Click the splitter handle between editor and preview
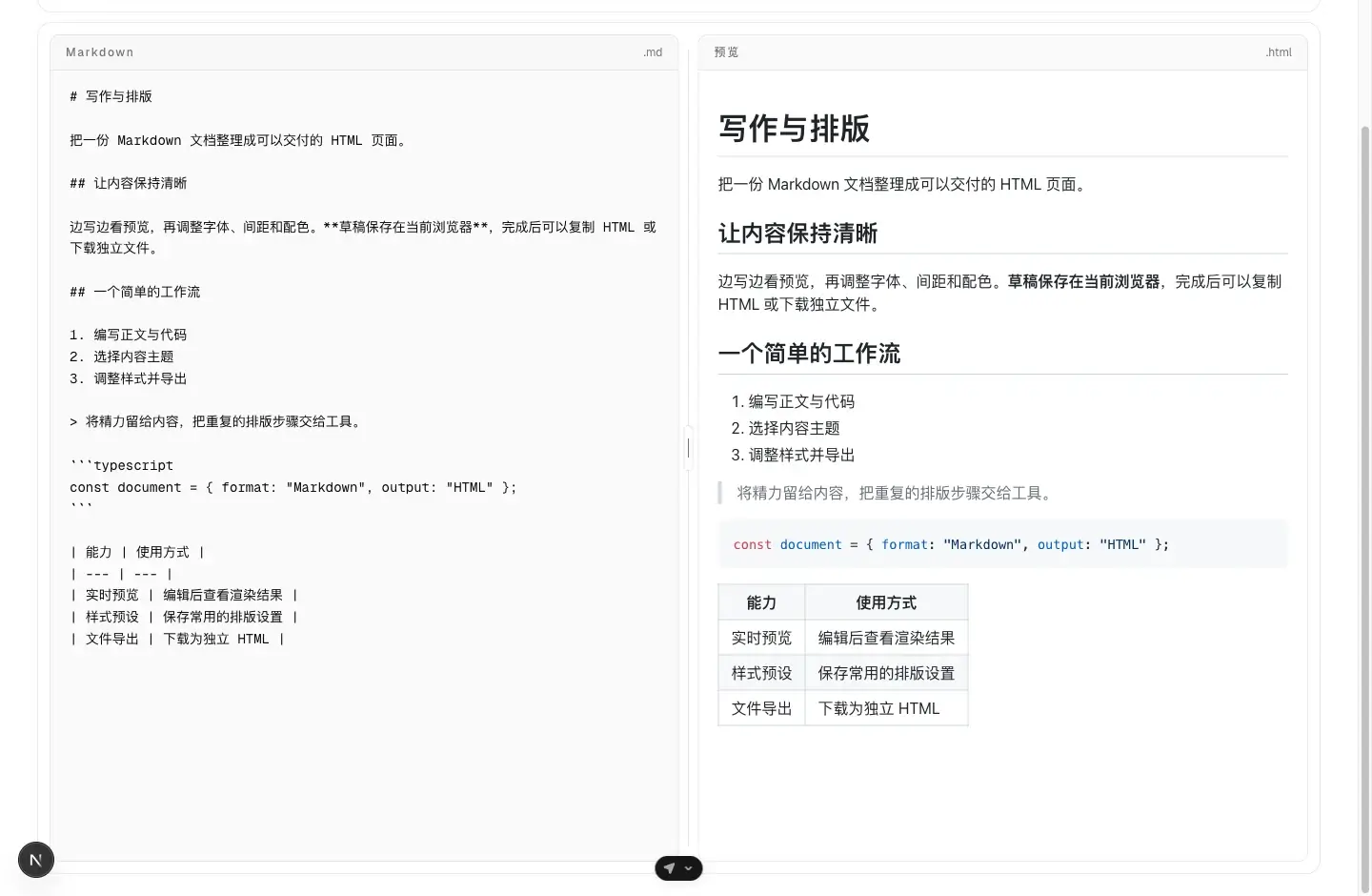This screenshot has width=1372, height=896. (688, 447)
